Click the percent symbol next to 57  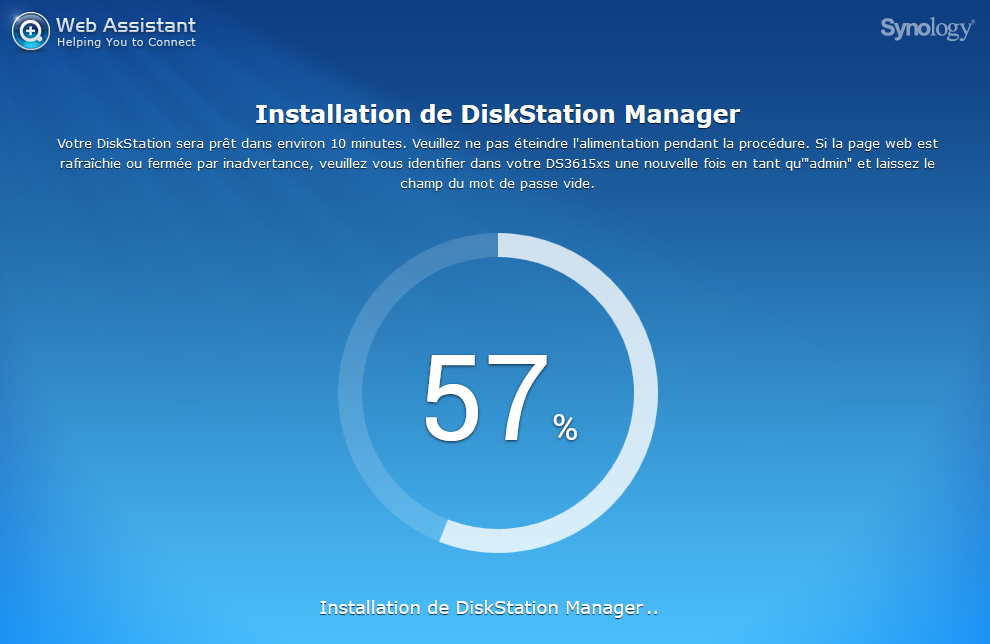click(x=565, y=428)
